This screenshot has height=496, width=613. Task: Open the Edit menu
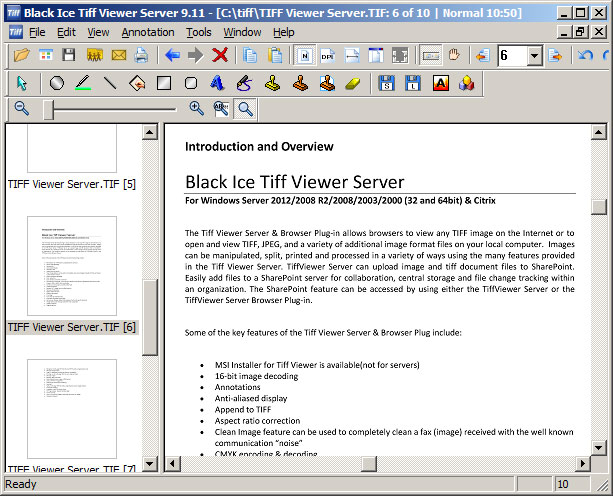pos(66,32)
